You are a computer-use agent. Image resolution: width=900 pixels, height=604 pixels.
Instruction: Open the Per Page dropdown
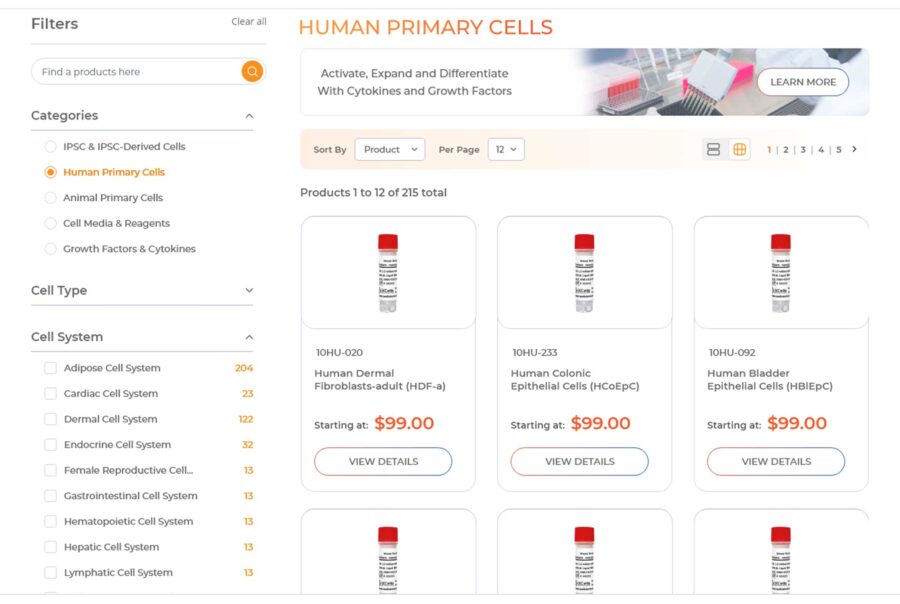click(506, 149)
